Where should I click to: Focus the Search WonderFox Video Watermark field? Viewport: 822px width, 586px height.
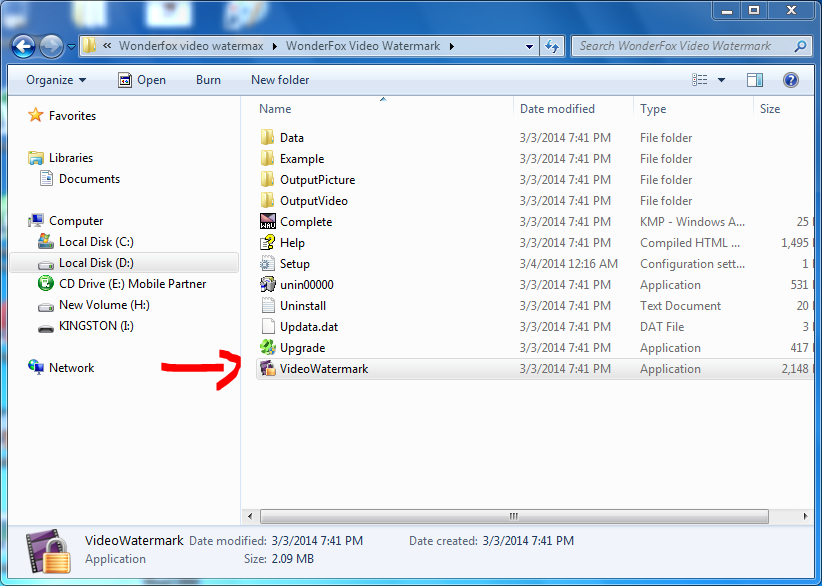click(x=690, y=46)
